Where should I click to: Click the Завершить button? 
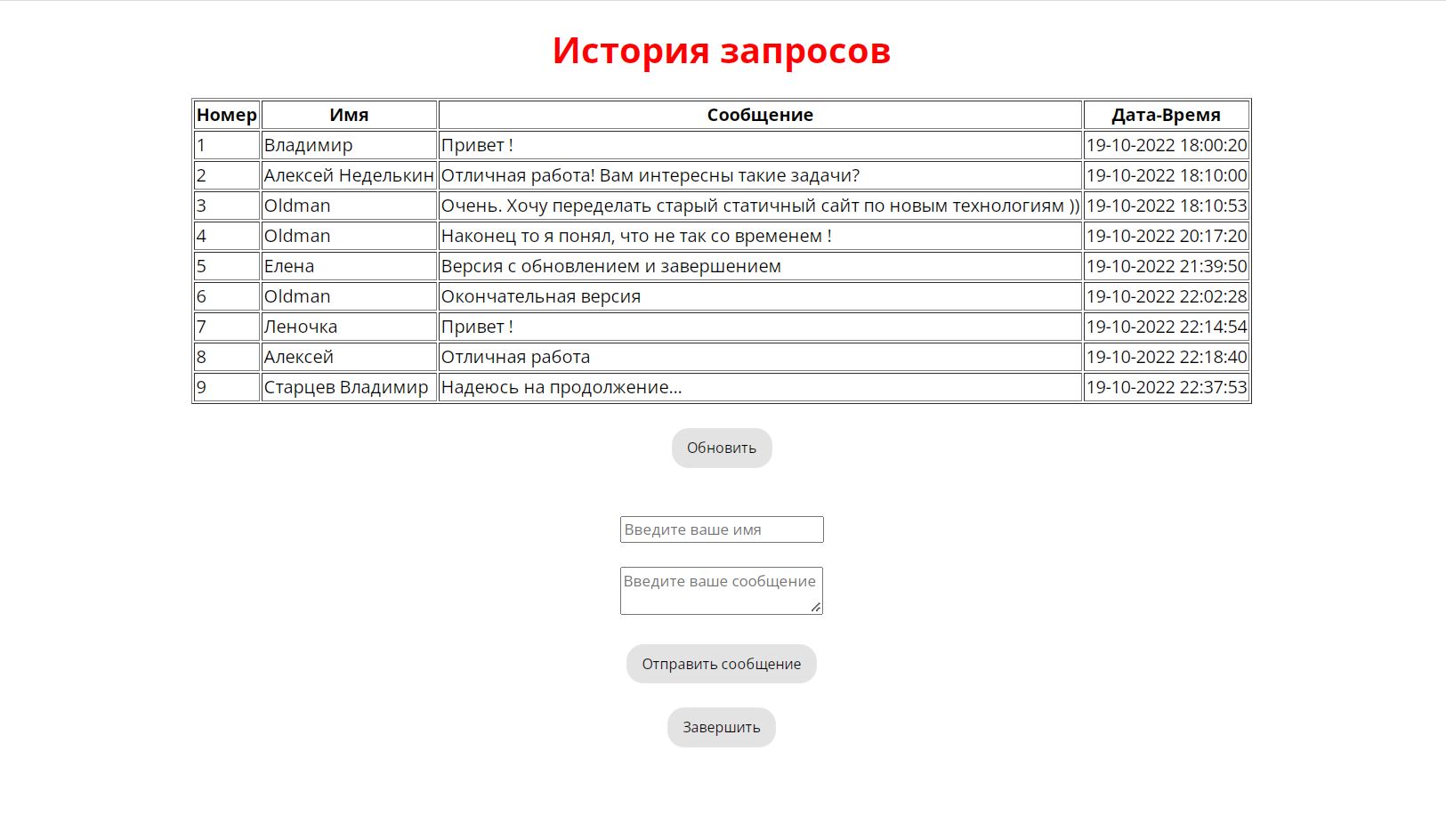721,727
